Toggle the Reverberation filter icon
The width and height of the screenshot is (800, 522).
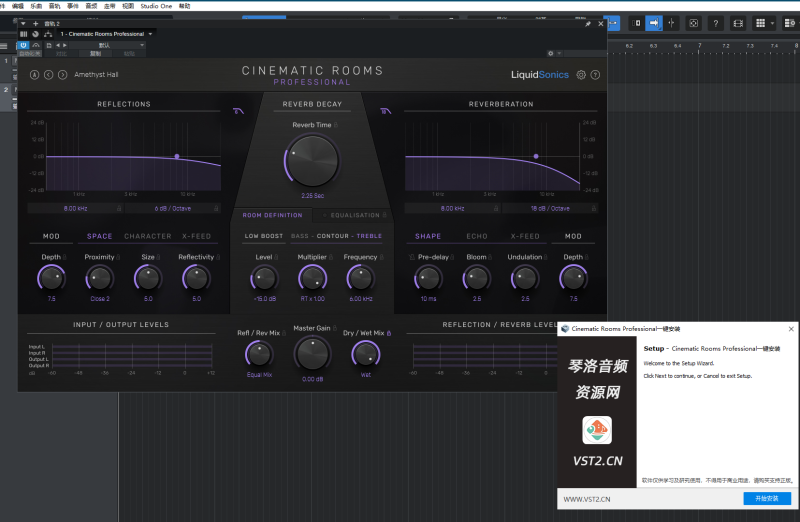(x=385, y=111)
